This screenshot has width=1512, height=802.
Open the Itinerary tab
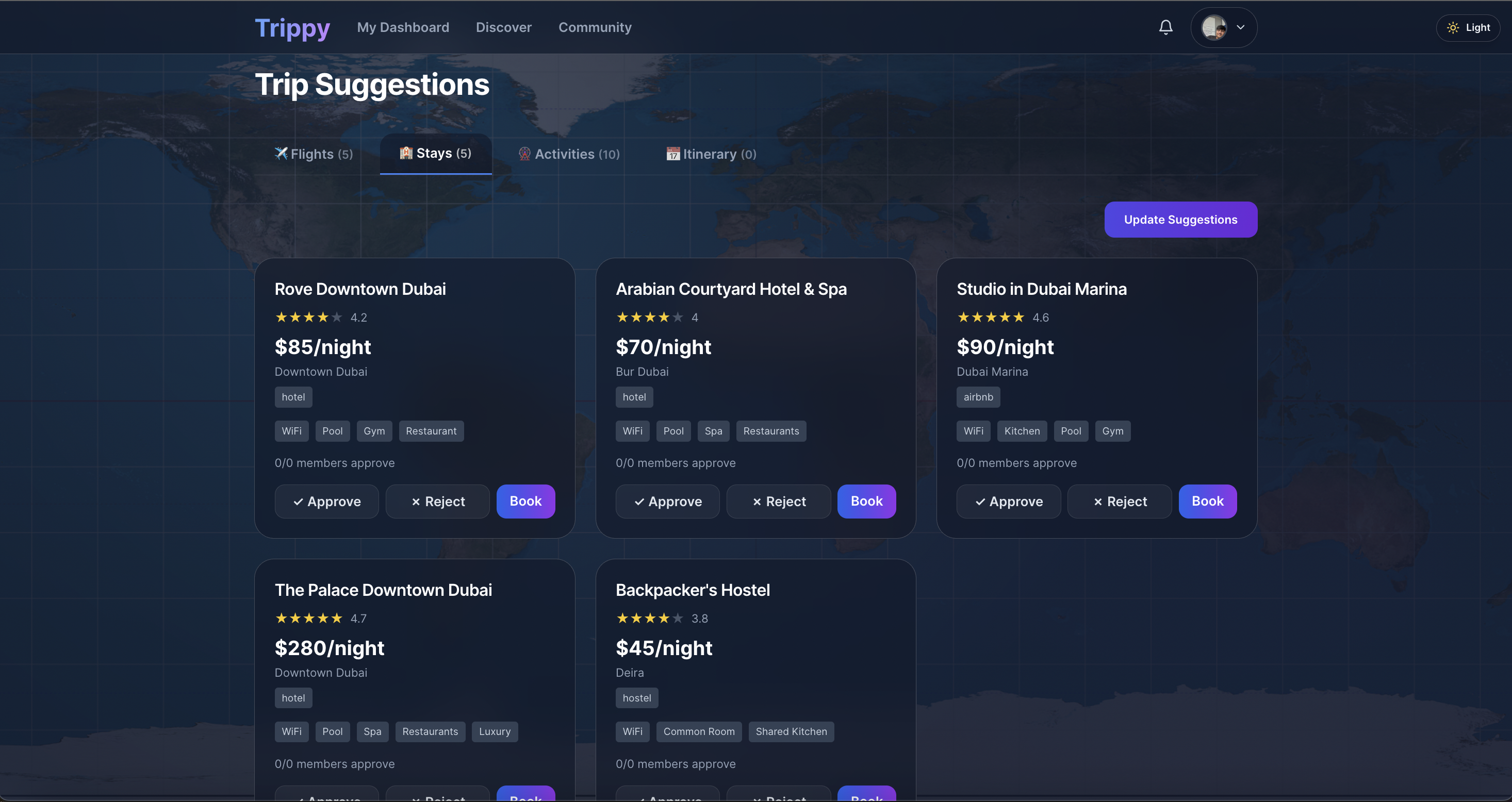click(x=711, y=154)
